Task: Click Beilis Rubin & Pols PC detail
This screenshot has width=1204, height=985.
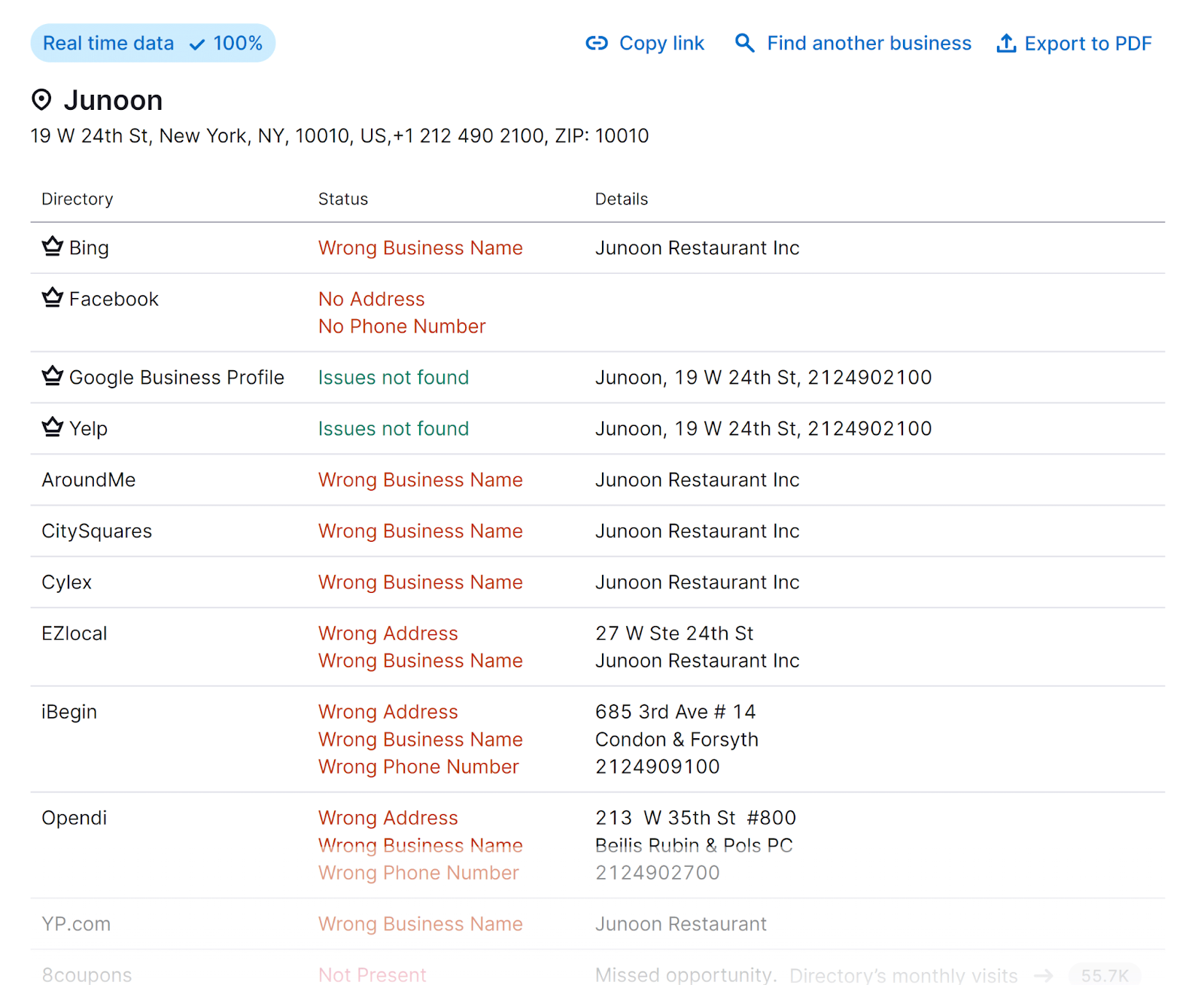Action: pos(694,845)
